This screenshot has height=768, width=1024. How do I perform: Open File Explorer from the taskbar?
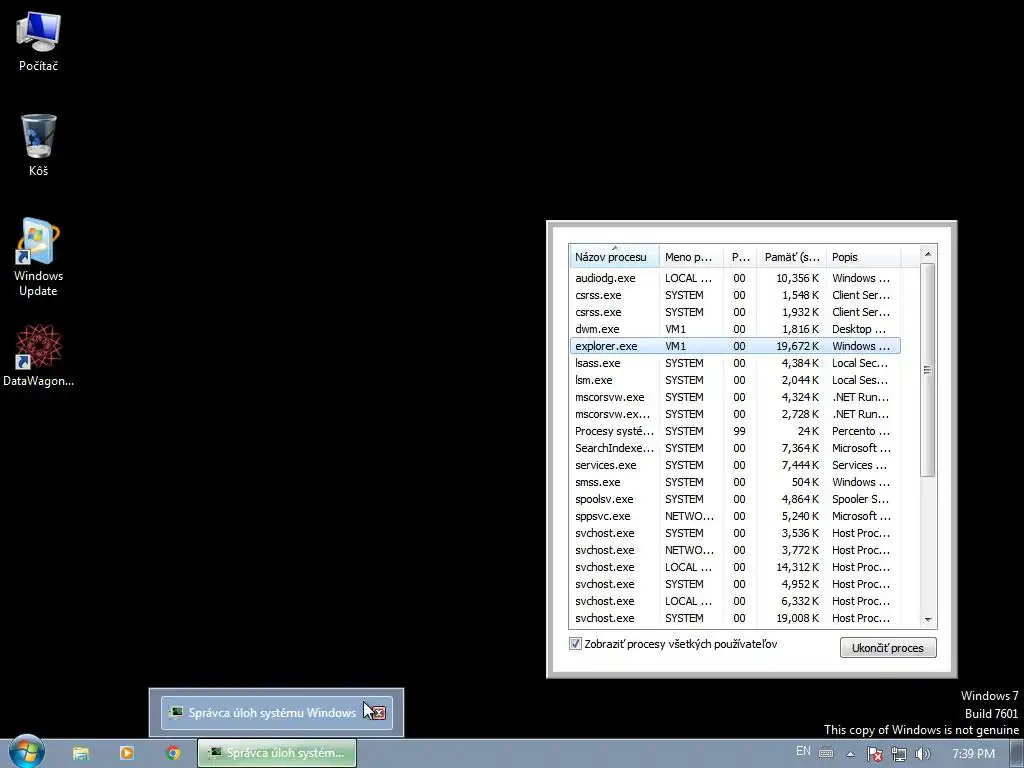pos(81,753)
